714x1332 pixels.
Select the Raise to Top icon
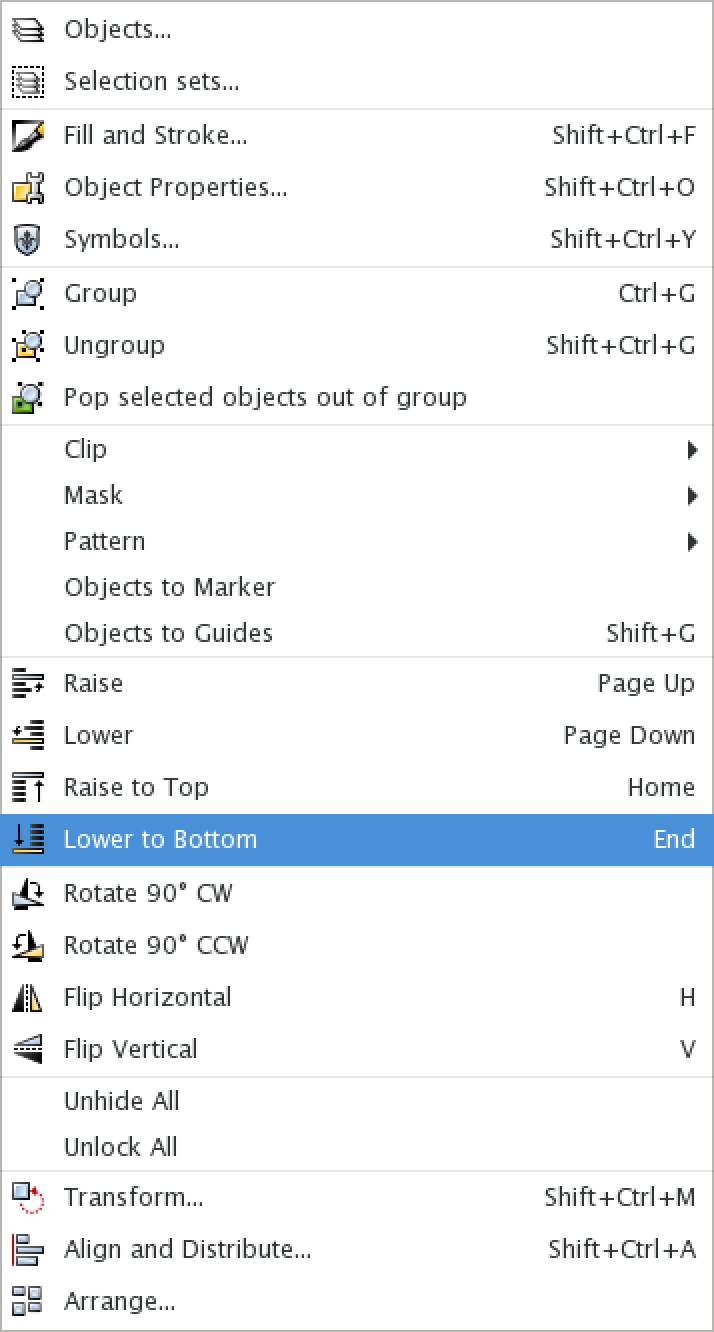(27, 787)
